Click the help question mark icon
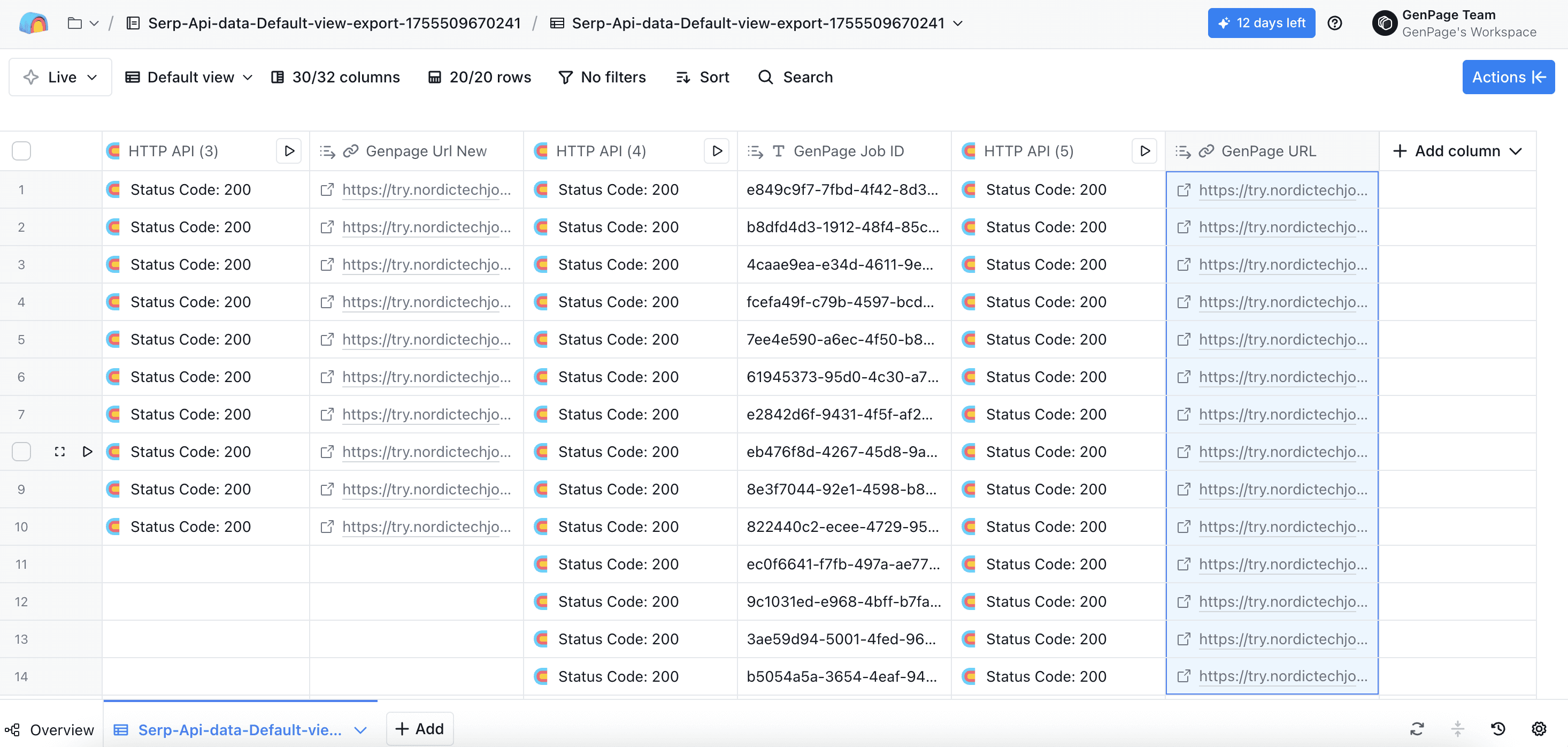This screenshot has width=1568, height=747. (1334, 23)
